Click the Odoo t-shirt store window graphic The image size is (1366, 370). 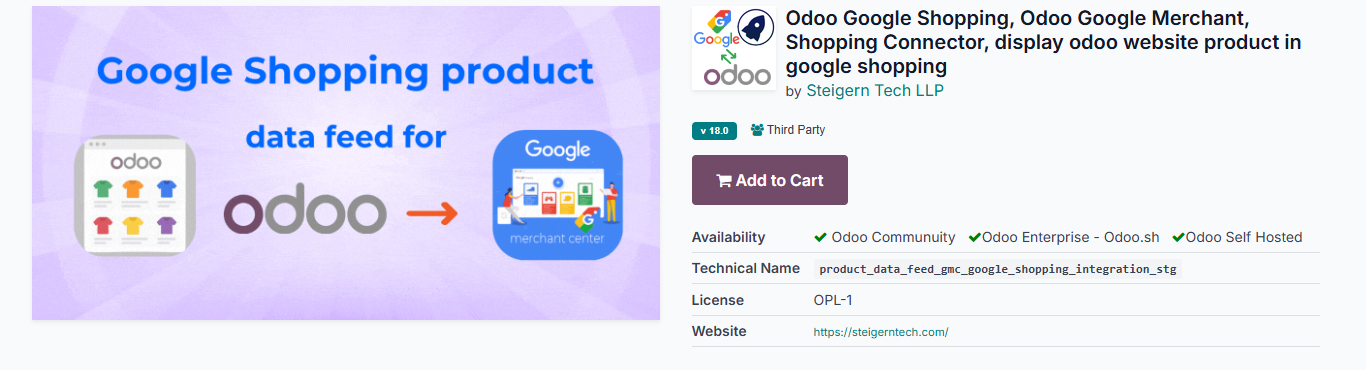tap(135, 195)
